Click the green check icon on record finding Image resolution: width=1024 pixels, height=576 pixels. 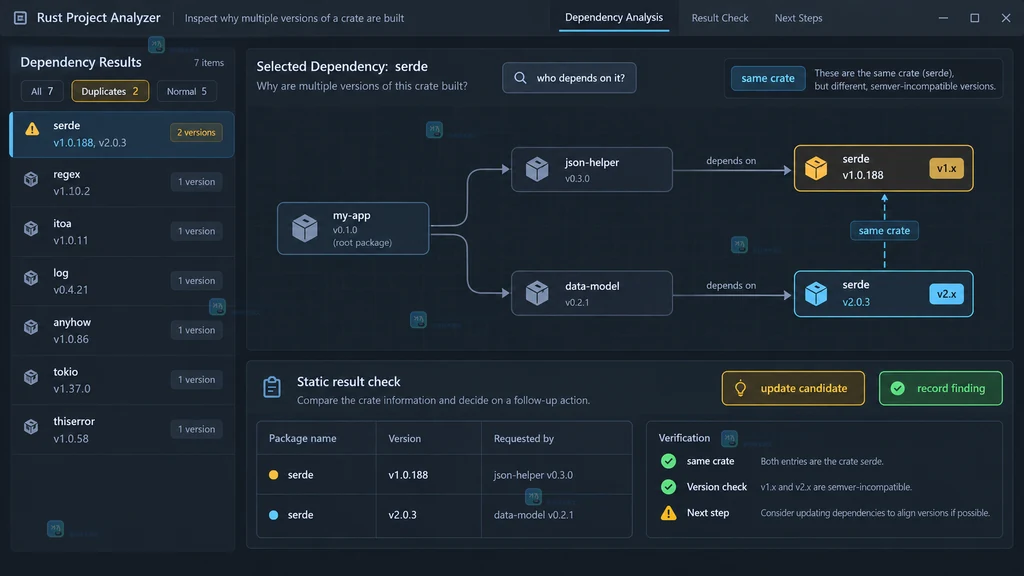898,388
